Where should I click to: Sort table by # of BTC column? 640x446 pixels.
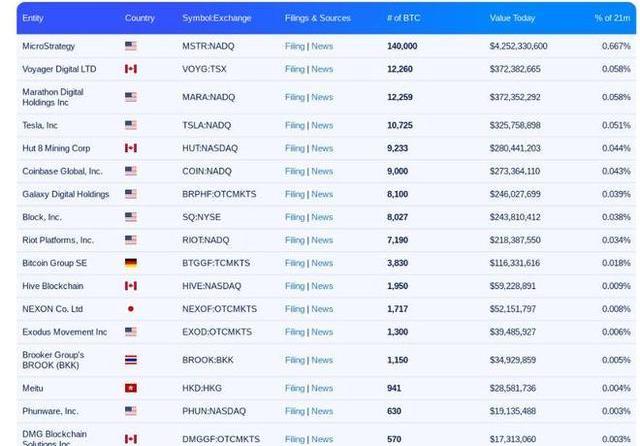tap(403, 18)
